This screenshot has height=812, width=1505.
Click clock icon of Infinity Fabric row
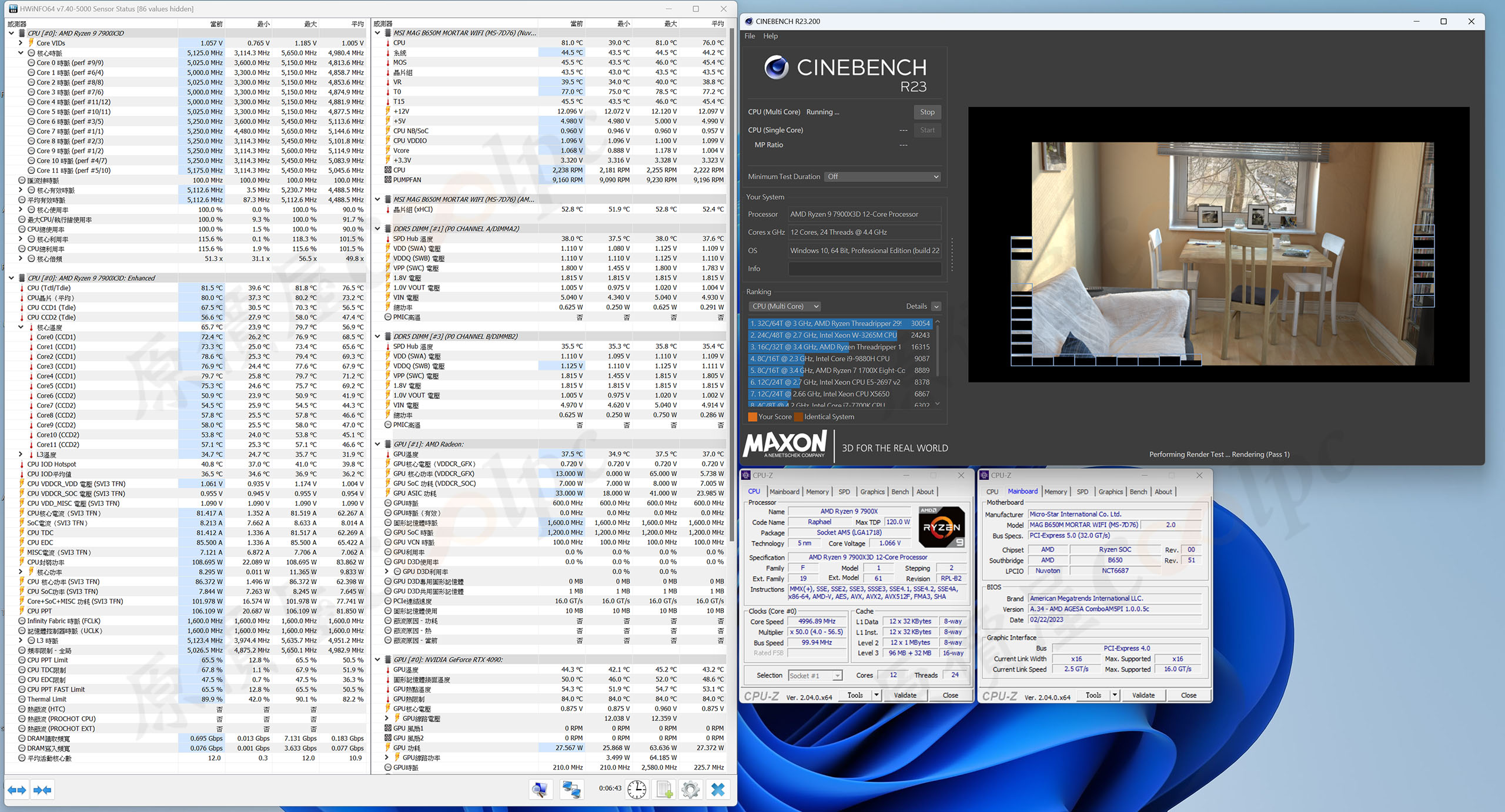click(22, 621)
